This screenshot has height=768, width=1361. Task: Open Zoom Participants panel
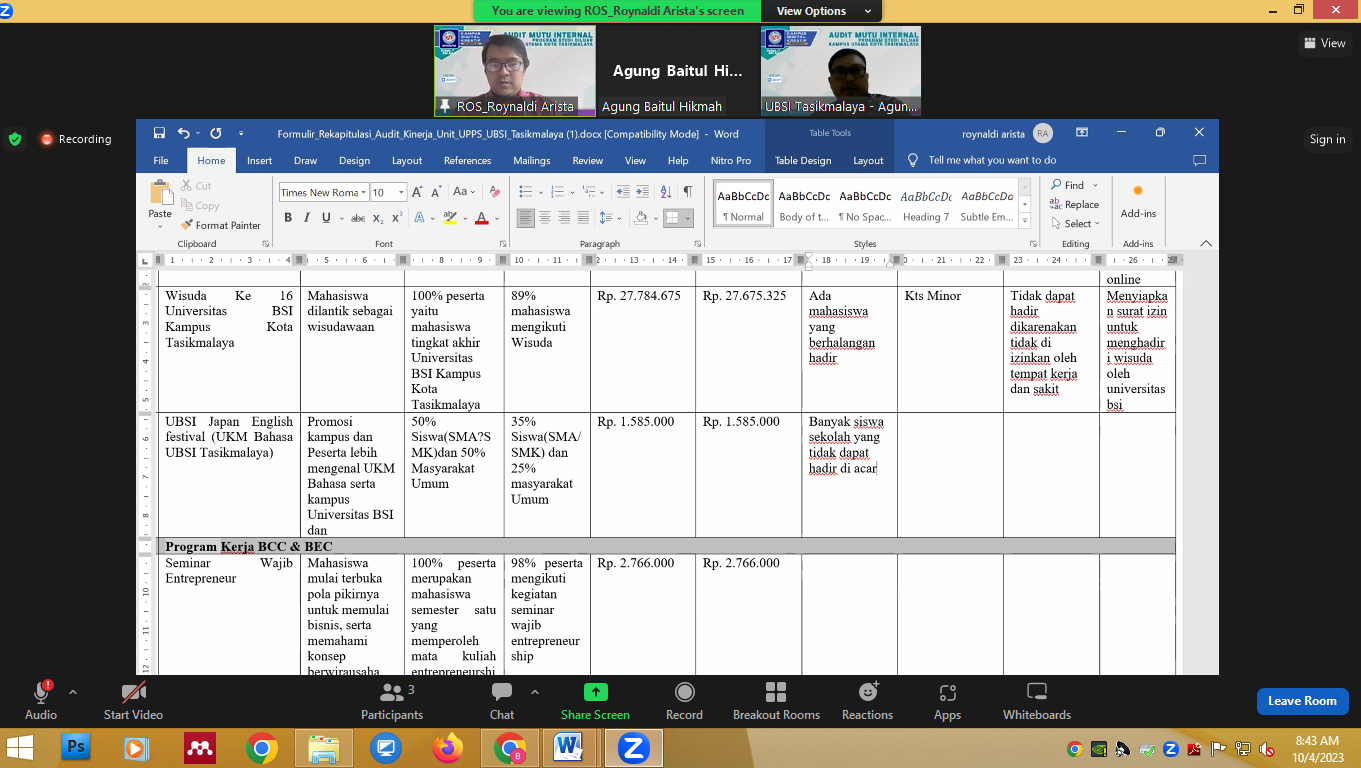[x=392, y=702]
